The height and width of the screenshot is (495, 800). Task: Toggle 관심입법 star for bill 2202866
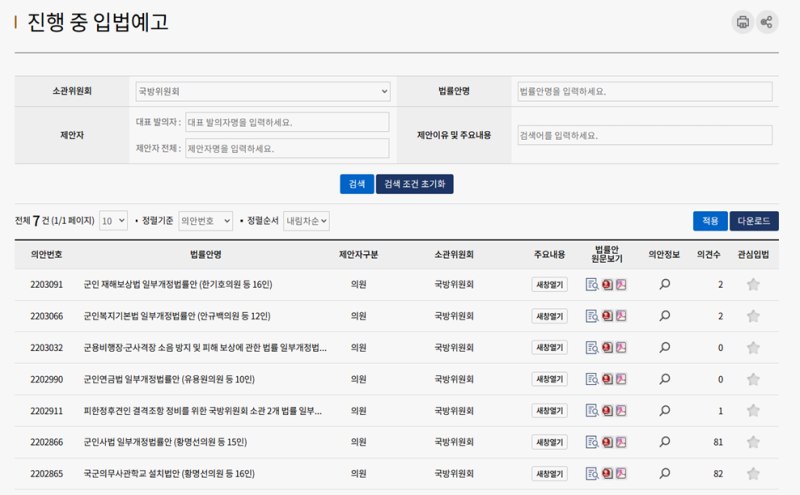click(x=753, y=442)
